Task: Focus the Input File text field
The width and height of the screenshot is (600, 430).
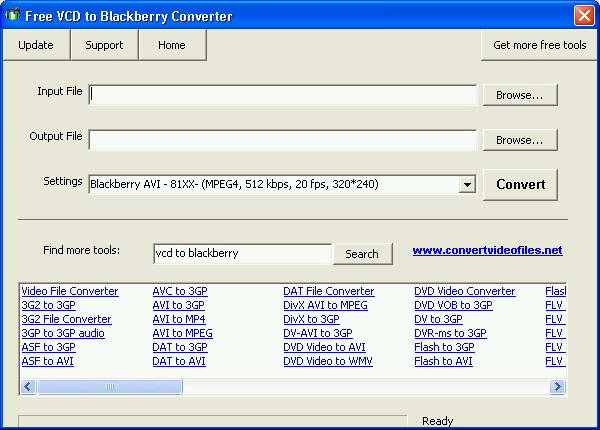Action: coord(283,95)
